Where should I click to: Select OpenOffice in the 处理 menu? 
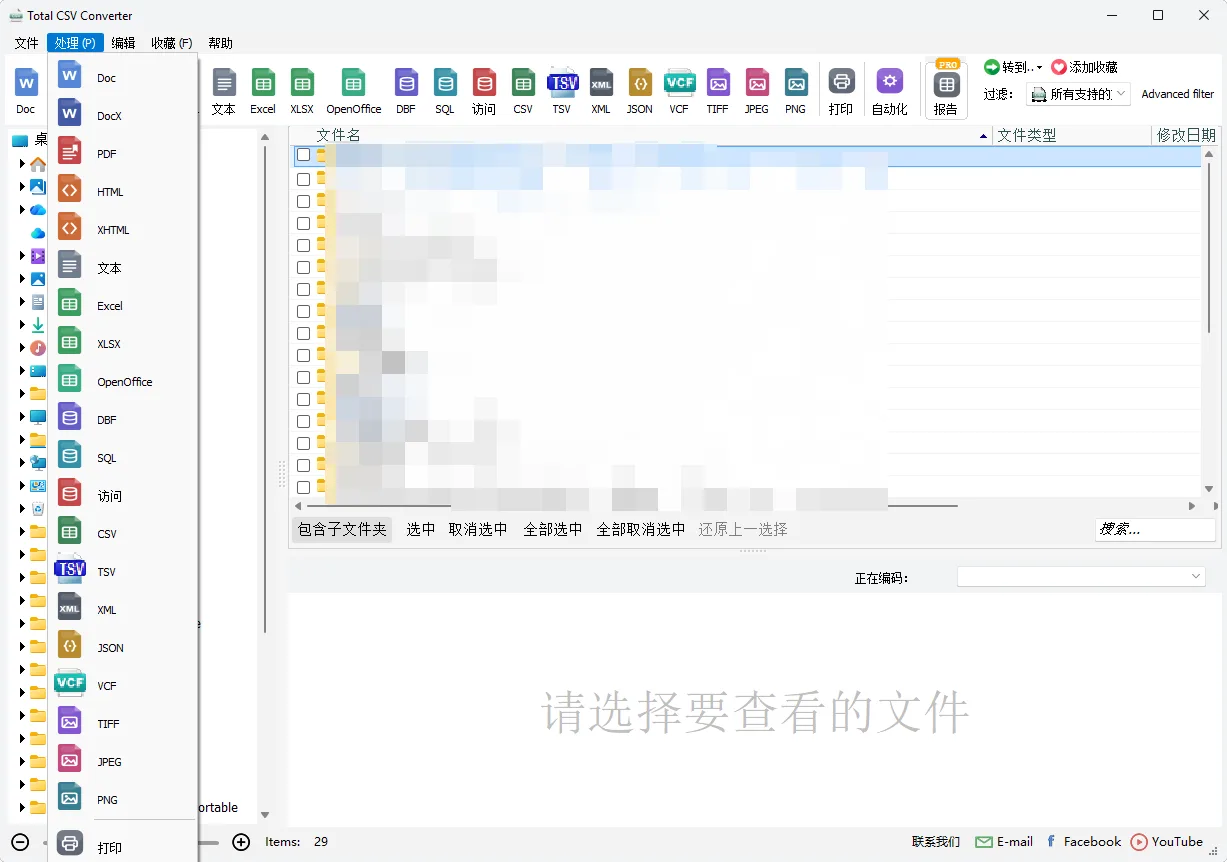click(123, 382)
